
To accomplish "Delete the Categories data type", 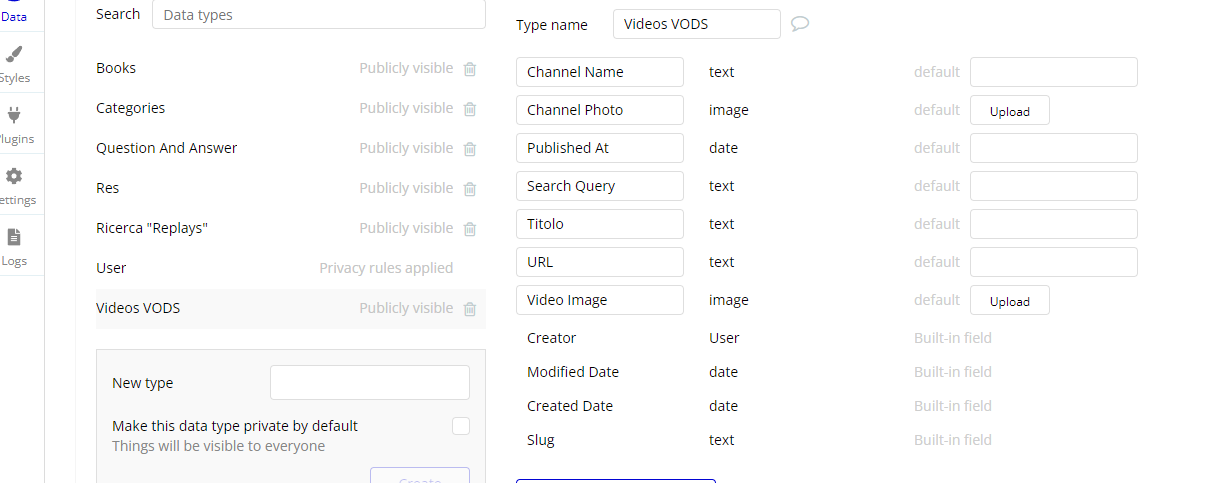I will pyautogui.click(x=470, y=109).
